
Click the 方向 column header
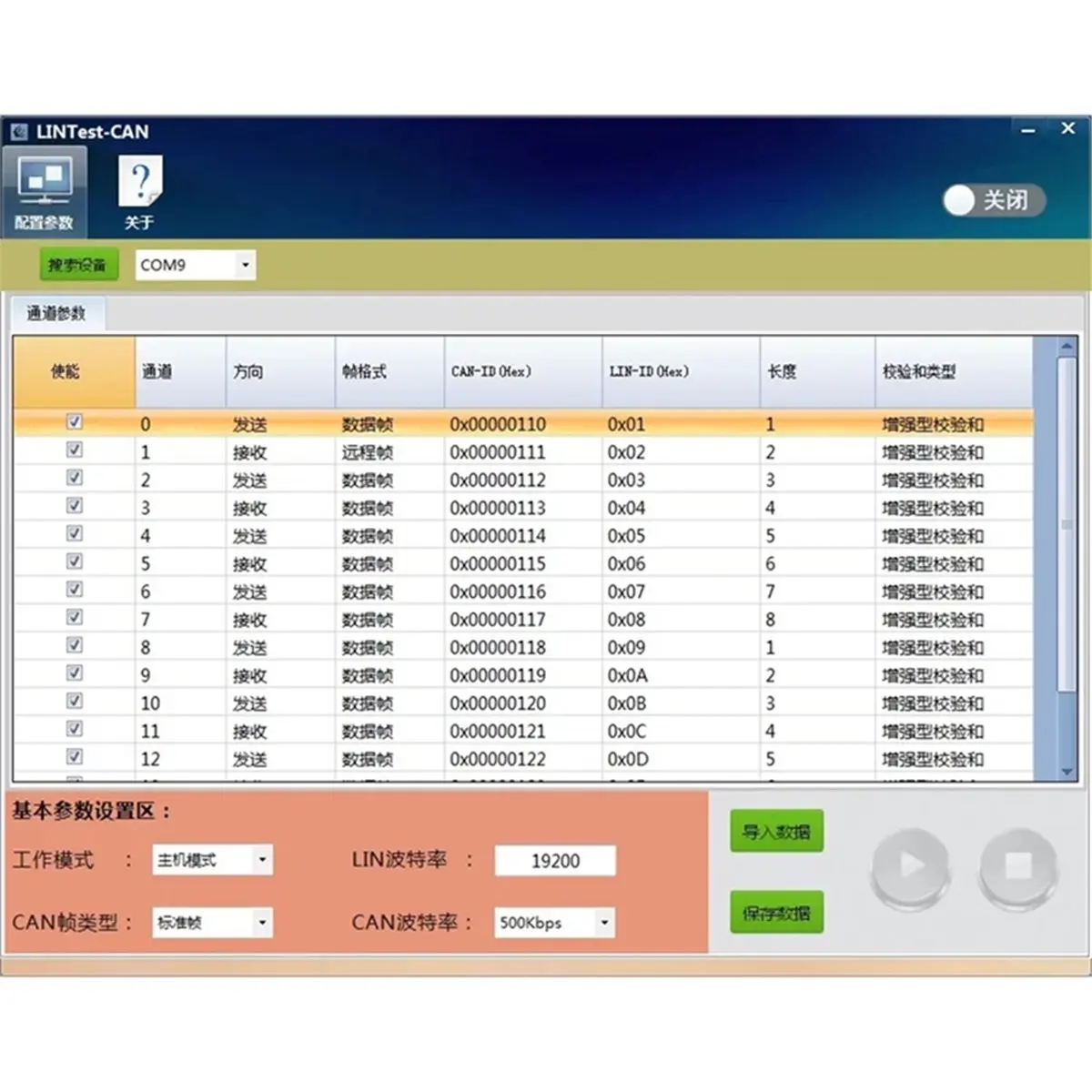[x=280, y=371]
